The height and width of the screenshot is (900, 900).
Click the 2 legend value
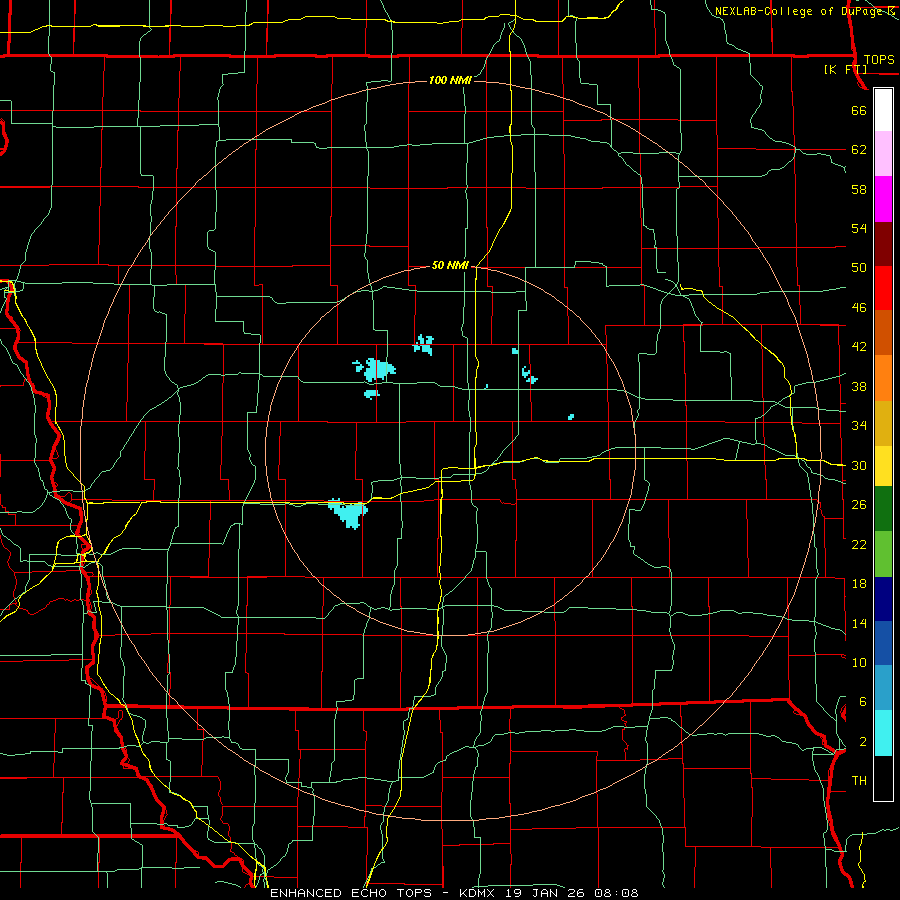coord(862,742)
